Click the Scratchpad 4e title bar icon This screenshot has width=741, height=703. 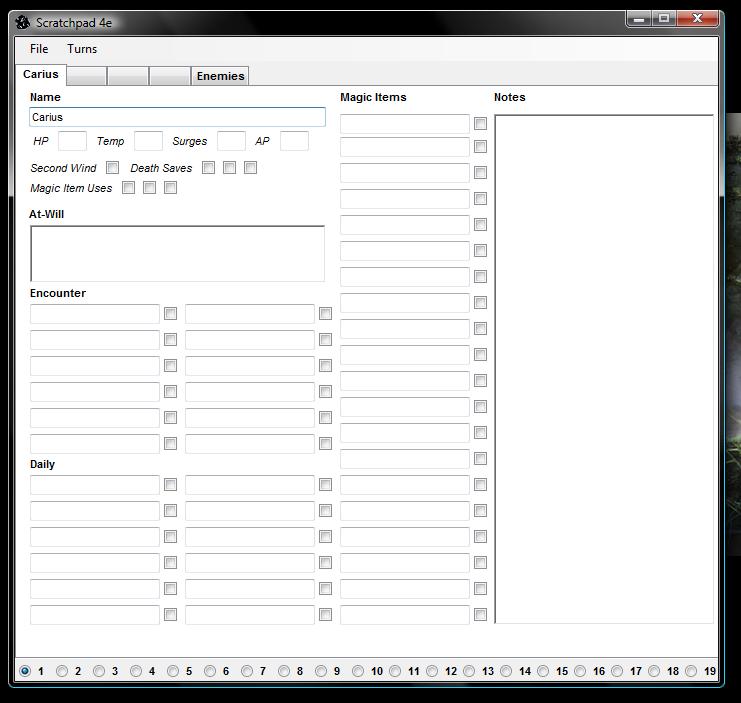click(x=24, y=22)
